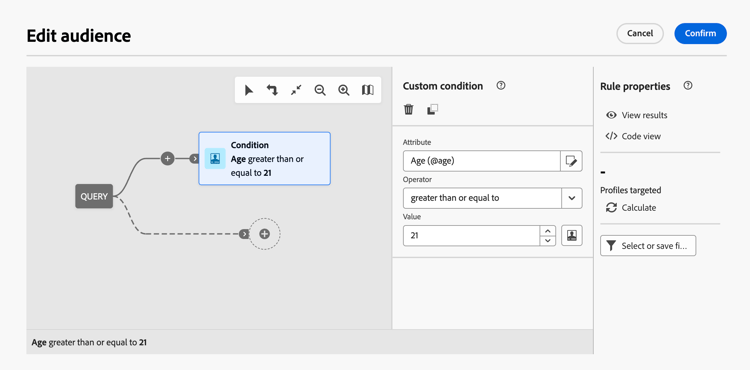Delete the custom condition with trash icon
750x370 pixels.
(408, 109)
